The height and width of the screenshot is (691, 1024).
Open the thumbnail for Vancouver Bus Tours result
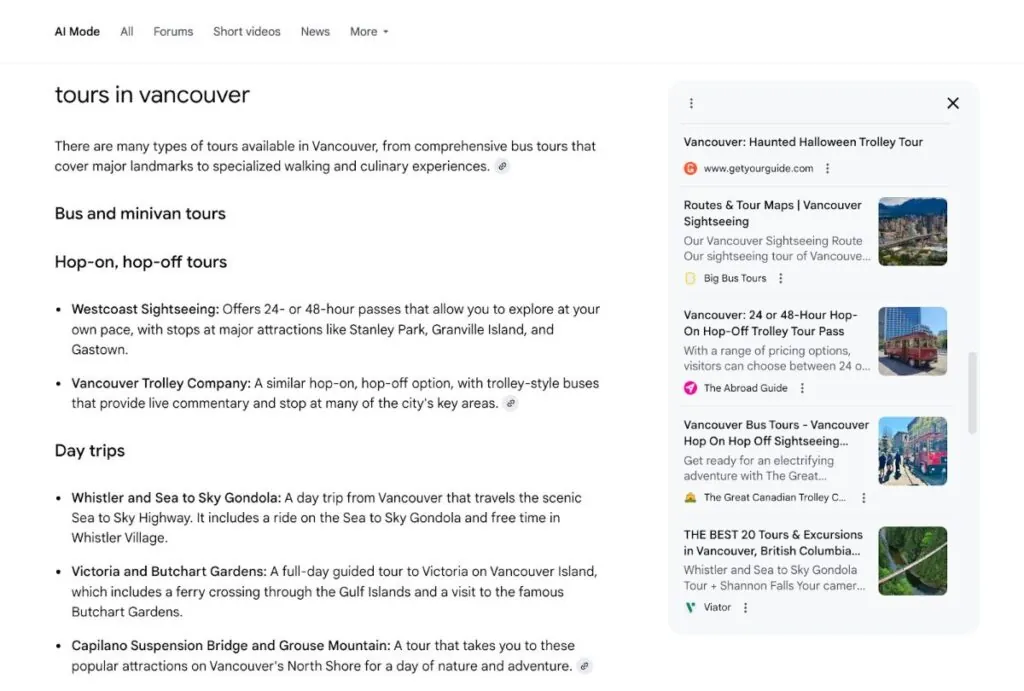[912, 451]
